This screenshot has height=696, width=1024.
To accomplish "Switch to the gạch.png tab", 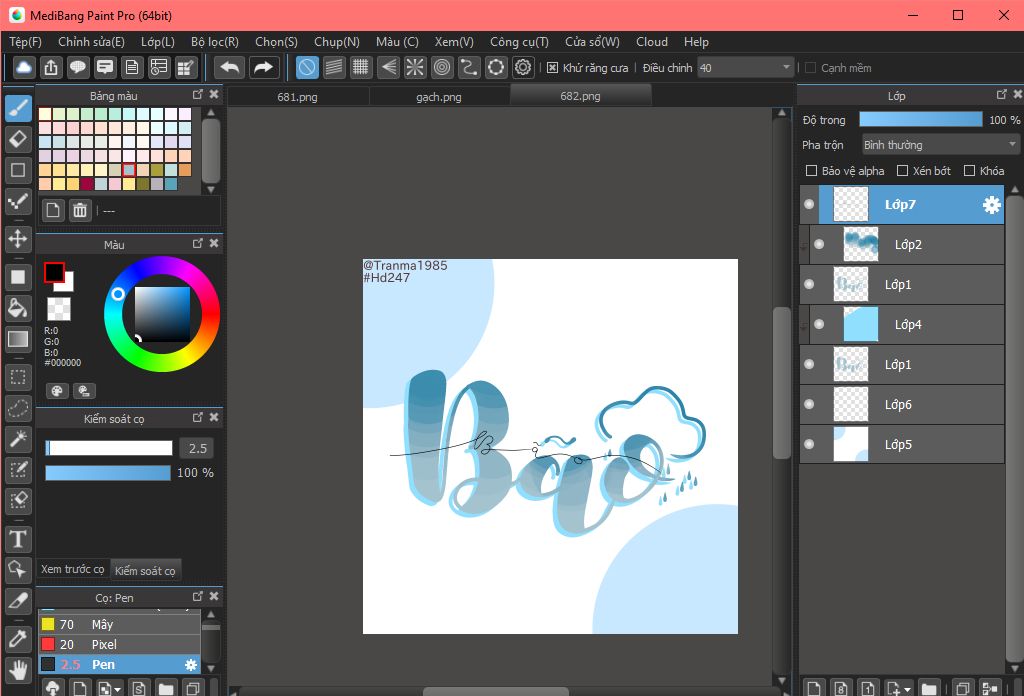I will 439,97.
